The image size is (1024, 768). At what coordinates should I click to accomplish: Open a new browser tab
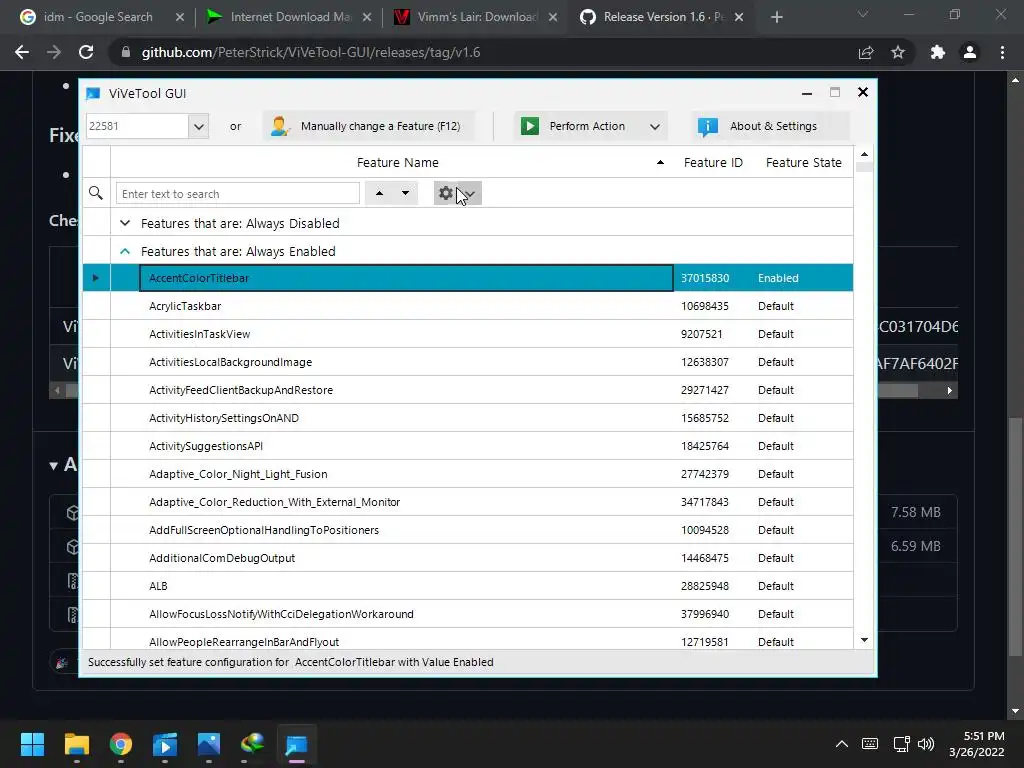click(776, 18)
